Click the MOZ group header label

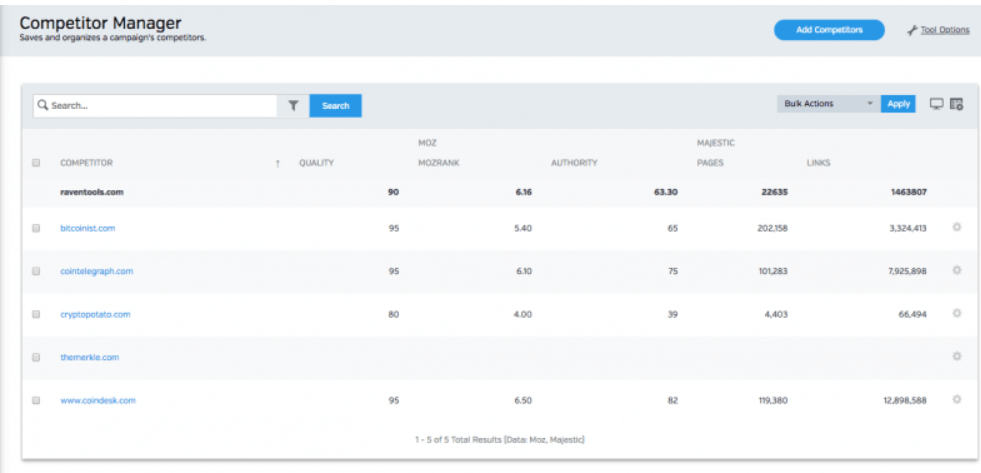pos(427,143)
